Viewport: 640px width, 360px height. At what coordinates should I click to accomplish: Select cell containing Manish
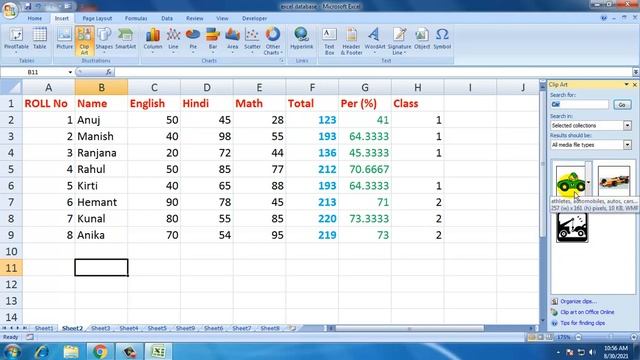coord(101,136)
